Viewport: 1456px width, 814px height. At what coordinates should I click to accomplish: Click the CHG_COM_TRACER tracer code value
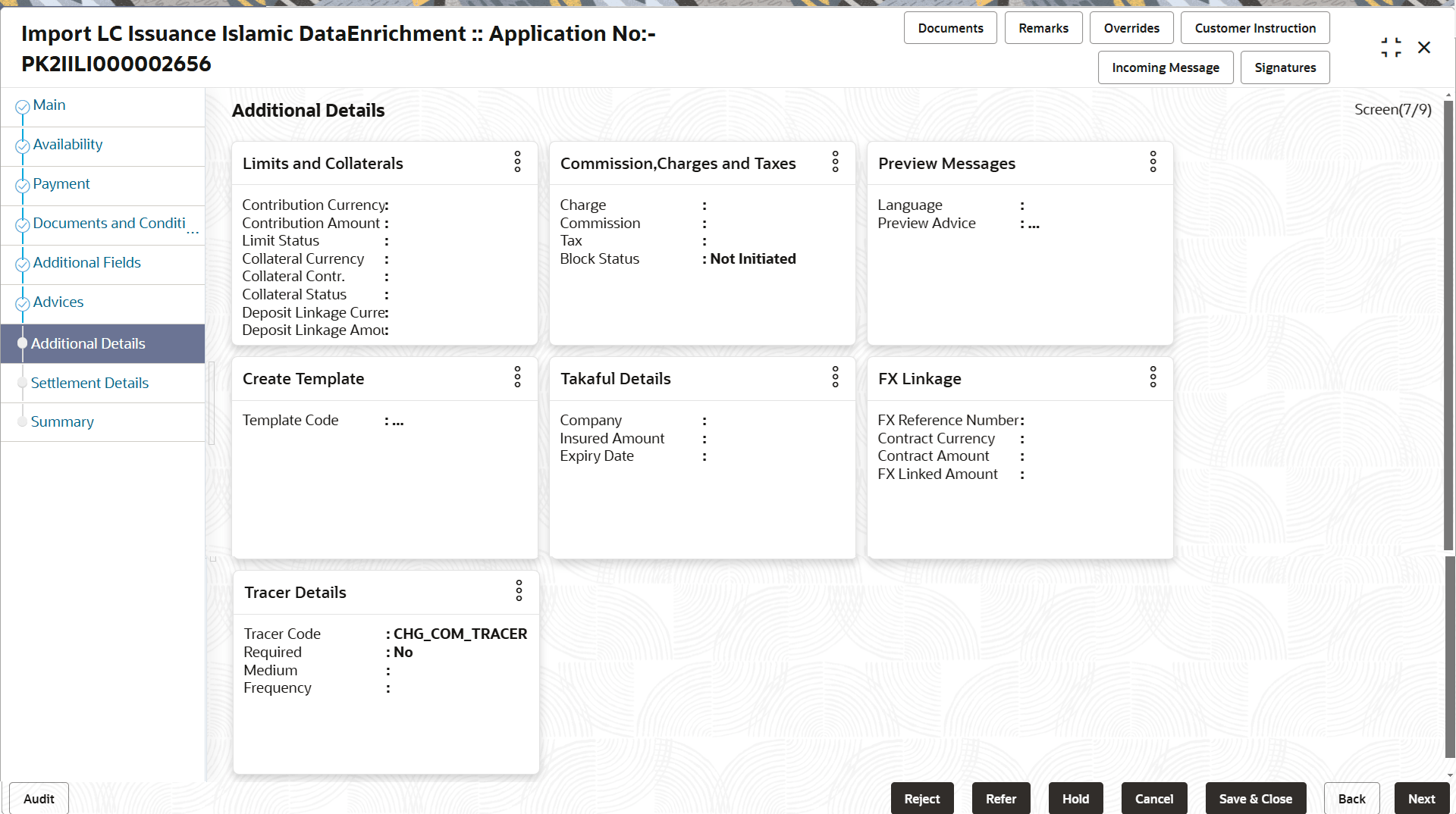click(x=460, y=634)
